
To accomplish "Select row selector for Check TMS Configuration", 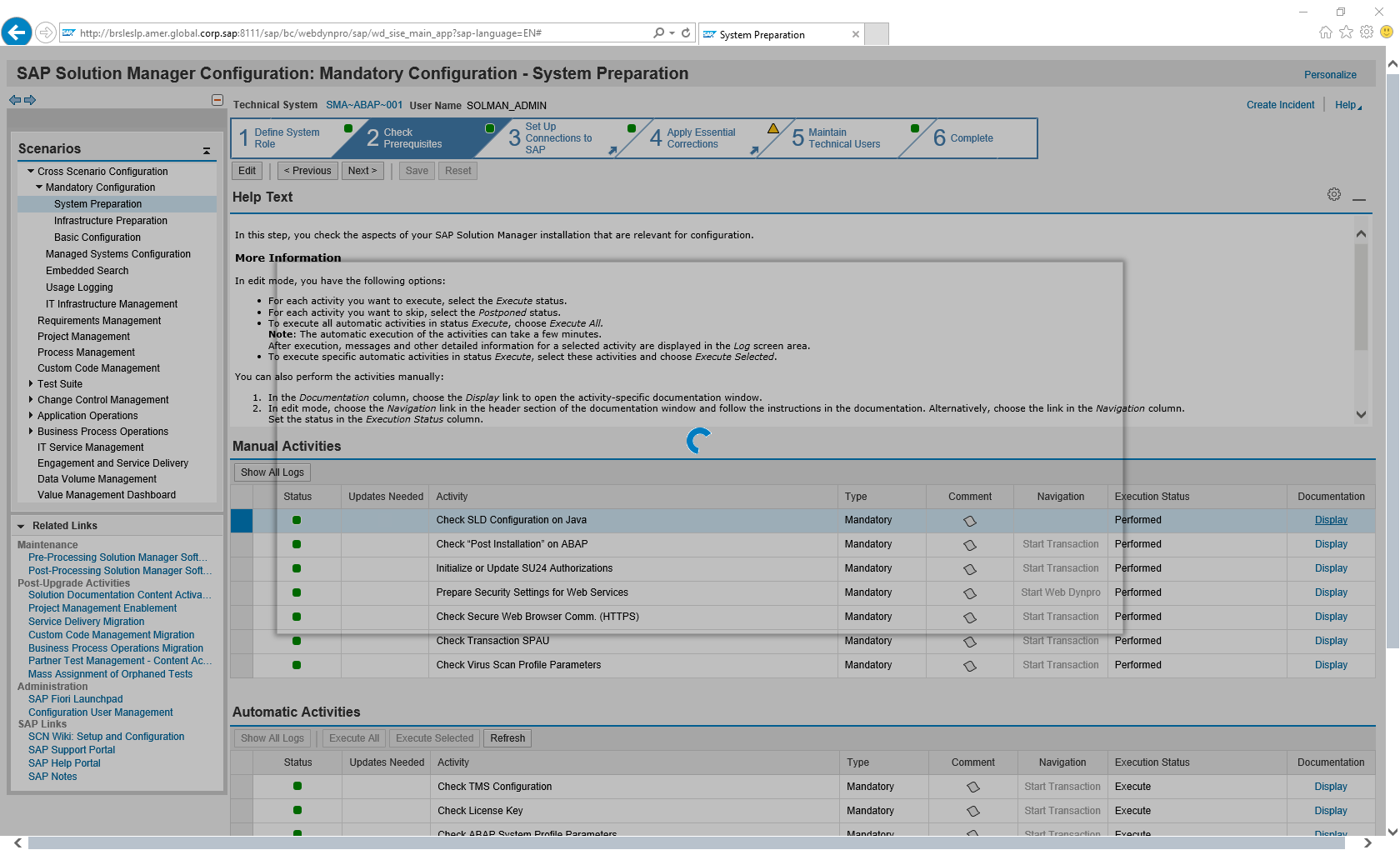I will (242, 787).
